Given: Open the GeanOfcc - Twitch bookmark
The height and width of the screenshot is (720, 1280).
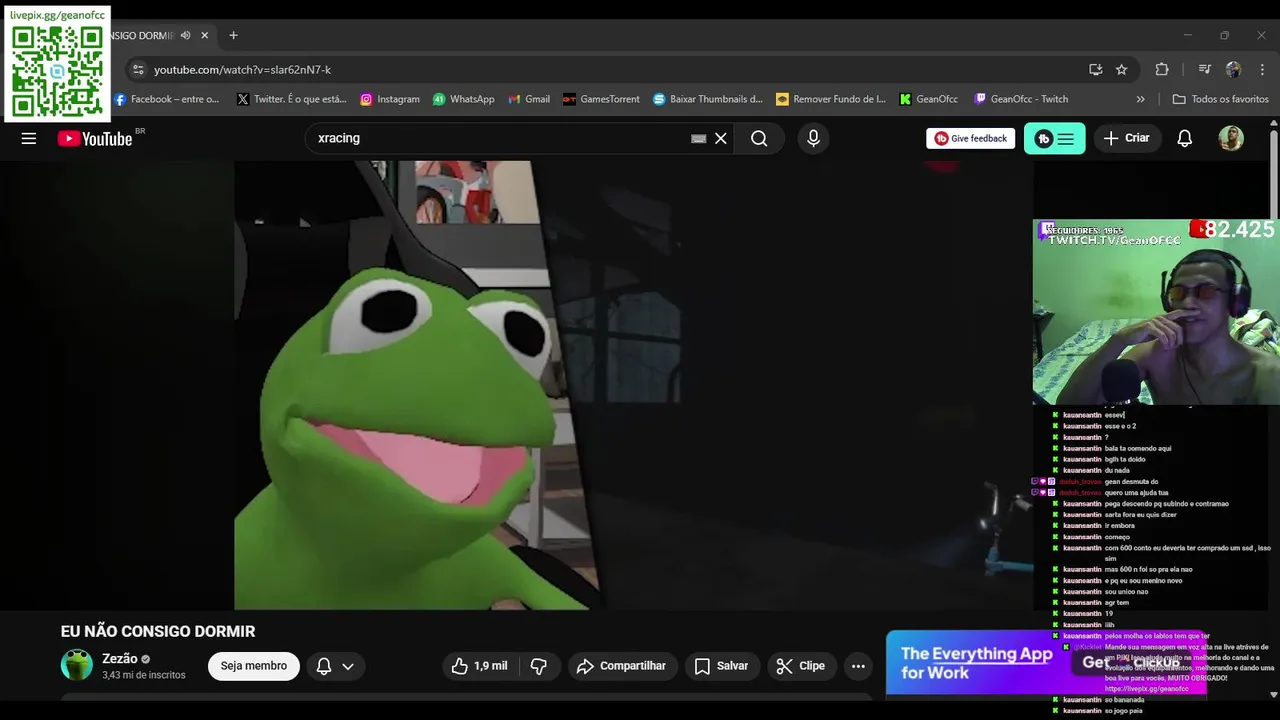Looking at the screenshot, I should point(1021,99).
